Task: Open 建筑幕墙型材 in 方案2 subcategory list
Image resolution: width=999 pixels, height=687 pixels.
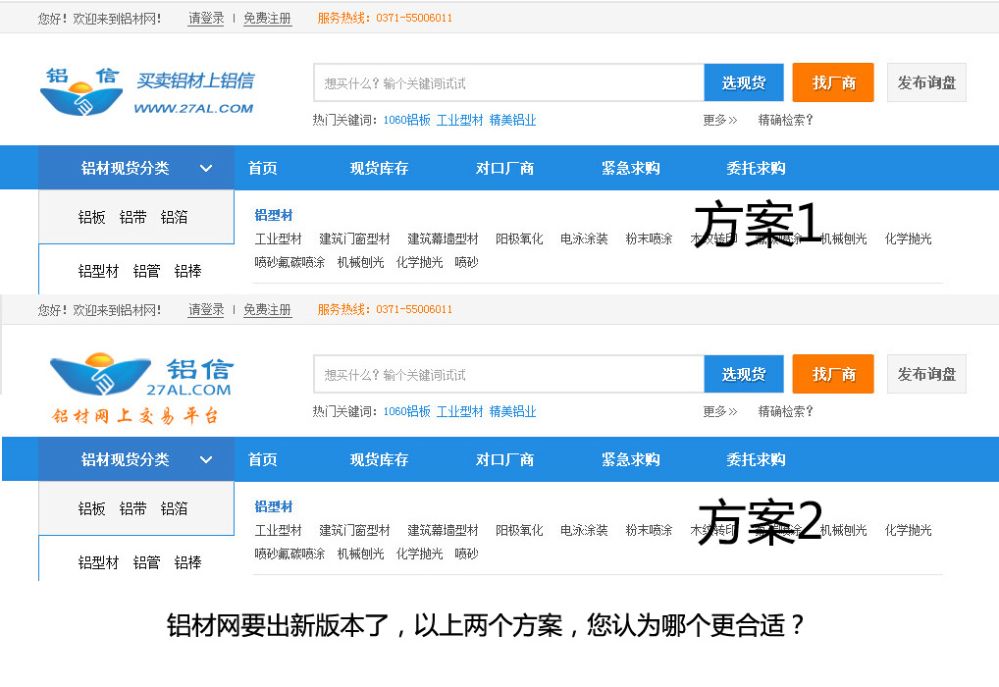Action: pyautogui.click(x=443, y=530)
